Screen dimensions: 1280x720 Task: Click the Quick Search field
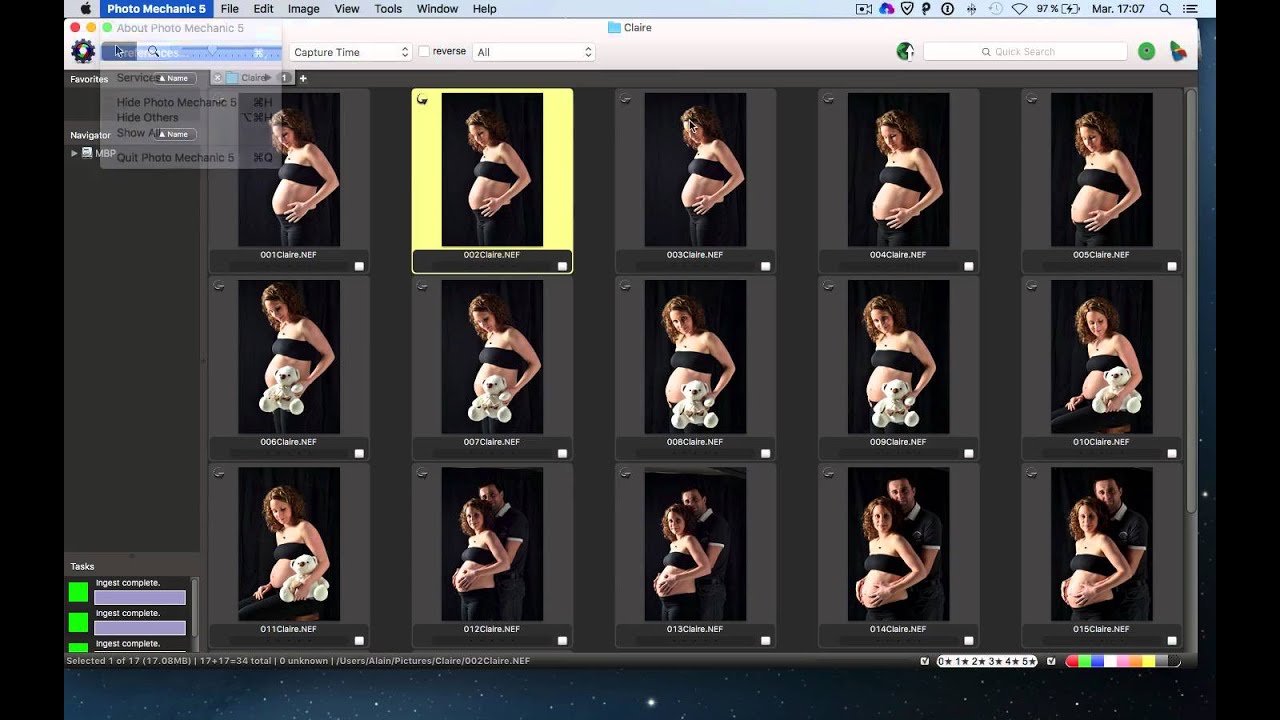(x=1025, y=51)
